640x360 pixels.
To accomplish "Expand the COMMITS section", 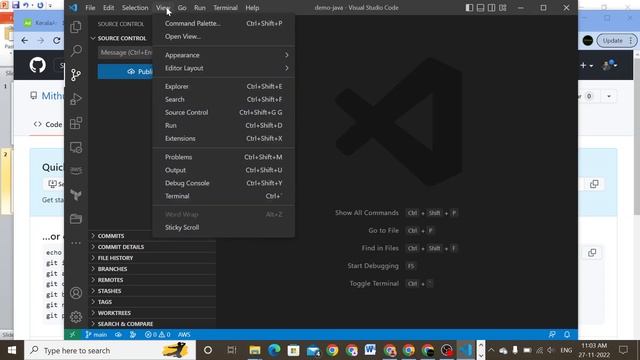I will [152, 236].
